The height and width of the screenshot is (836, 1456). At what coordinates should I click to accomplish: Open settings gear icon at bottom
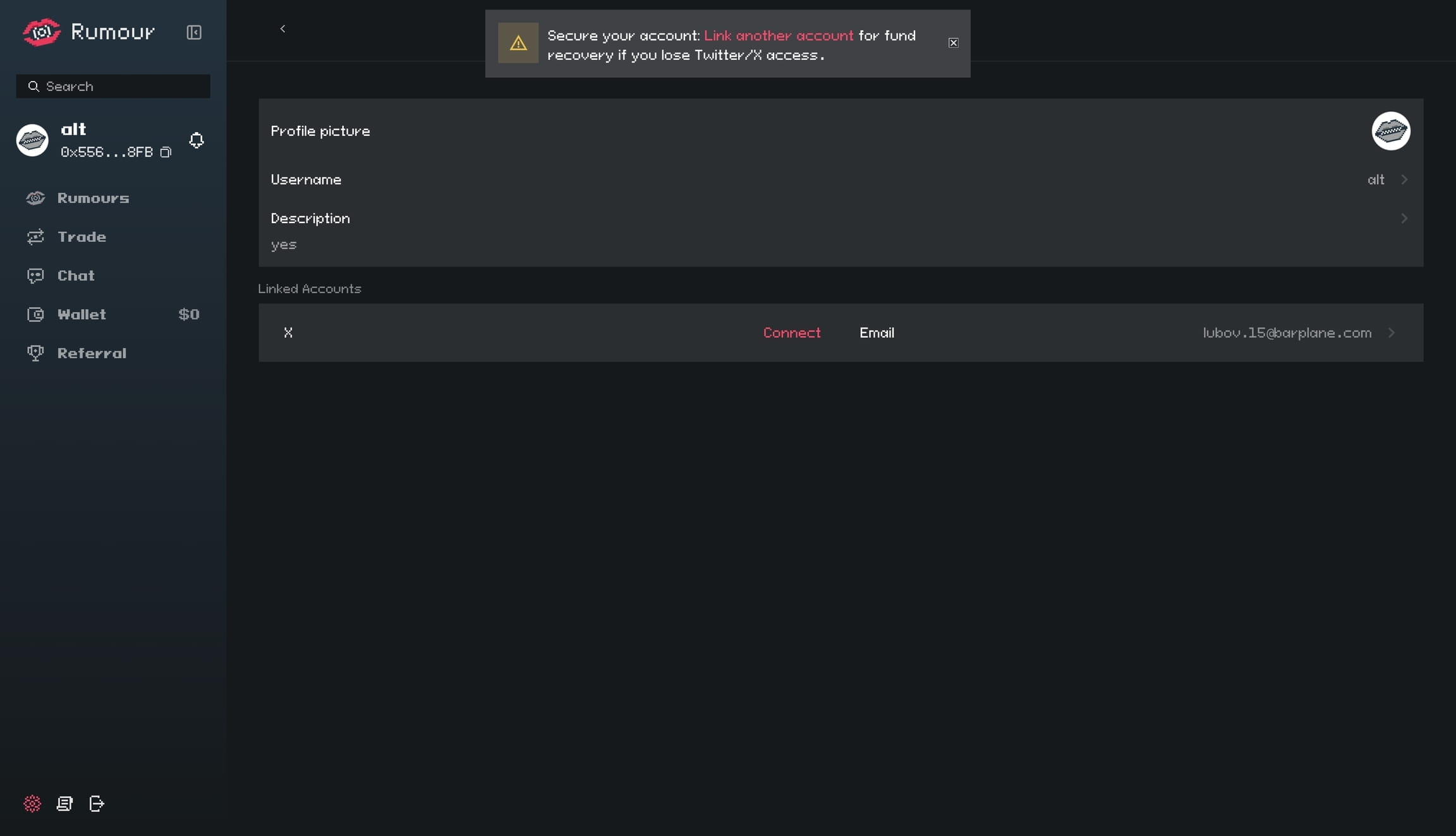point(32,804)
